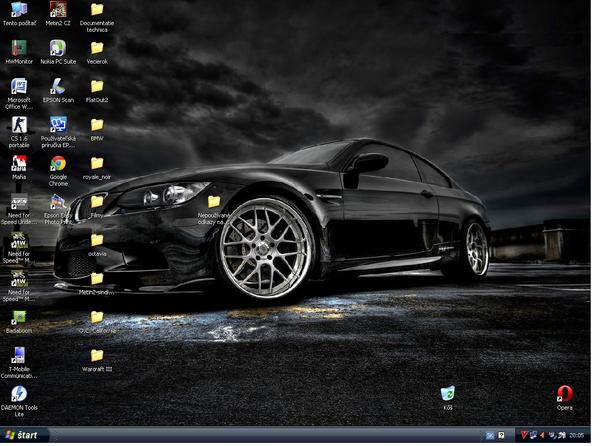The height and width of the screenshot is (446, 600).
Task: Open the Documentatie technica folder
Action: (x=97, y=9)
